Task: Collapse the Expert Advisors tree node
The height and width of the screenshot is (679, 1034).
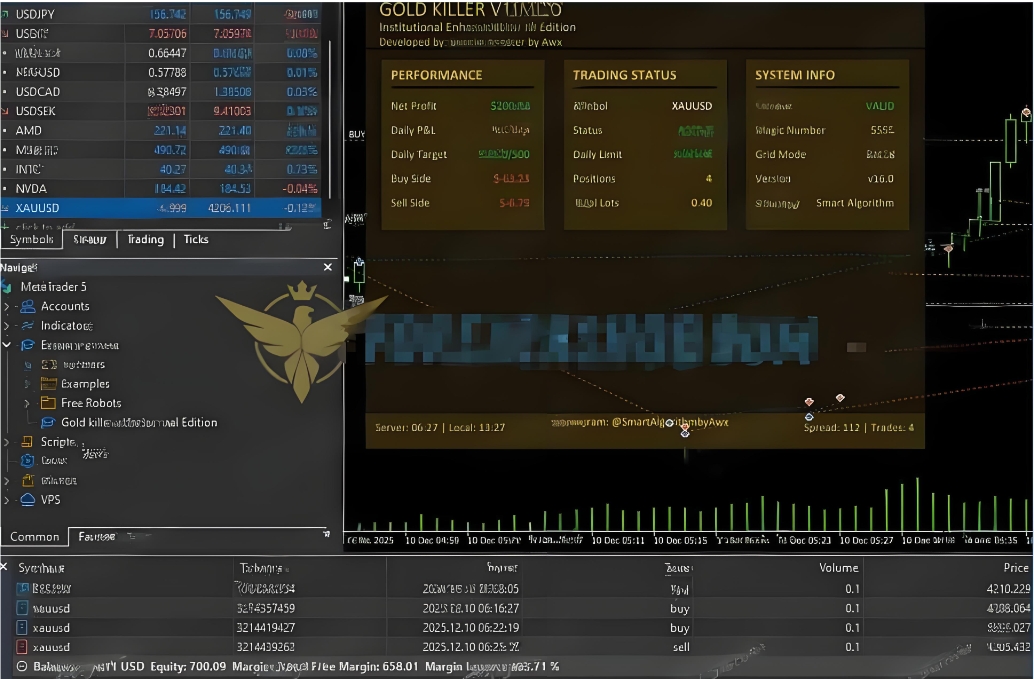Action: [x=7, y=345]
